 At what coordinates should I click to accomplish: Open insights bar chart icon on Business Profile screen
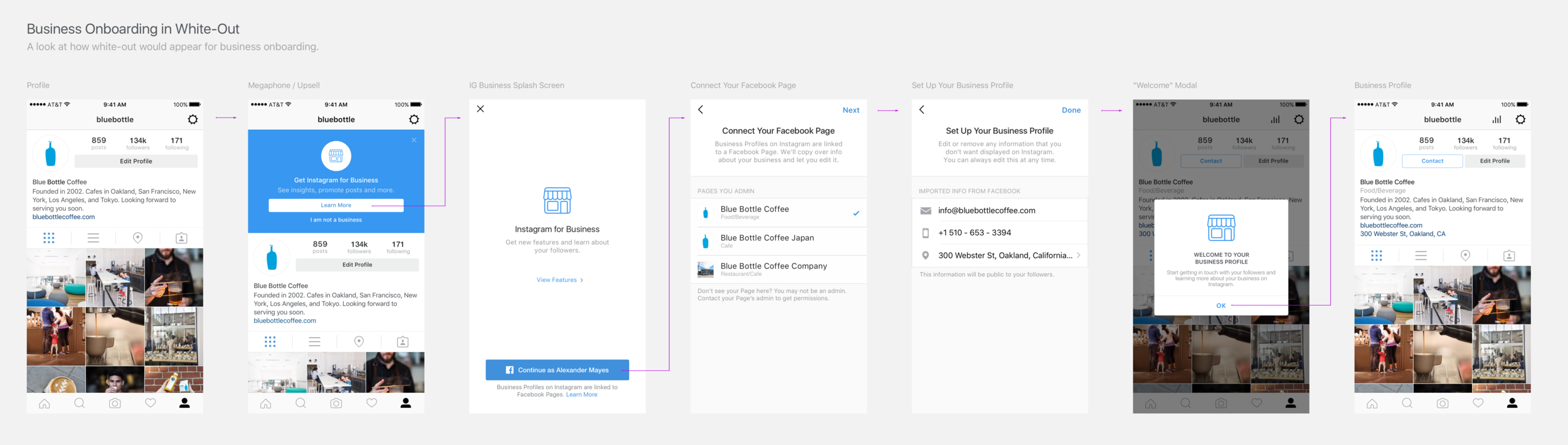(x=1496, y=119)
